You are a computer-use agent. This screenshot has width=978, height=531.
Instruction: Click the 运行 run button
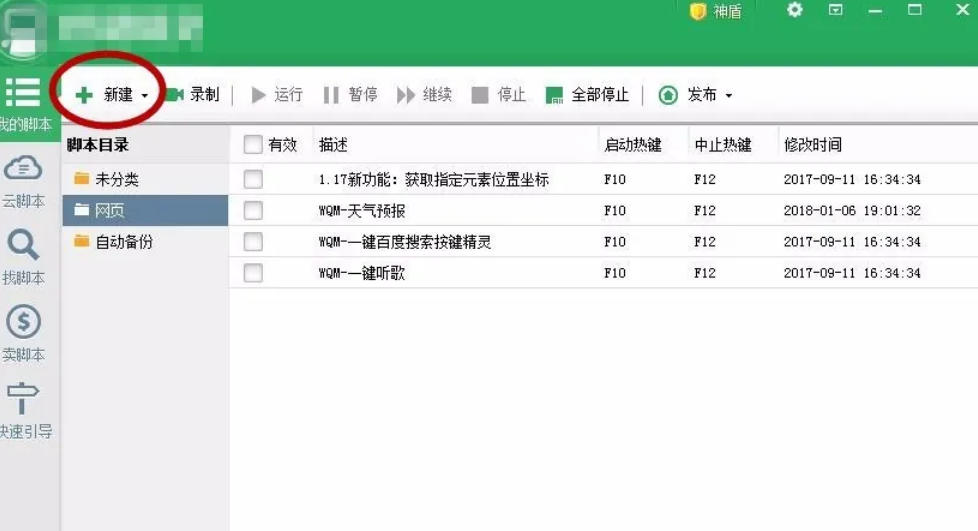[x=276, y=95]
